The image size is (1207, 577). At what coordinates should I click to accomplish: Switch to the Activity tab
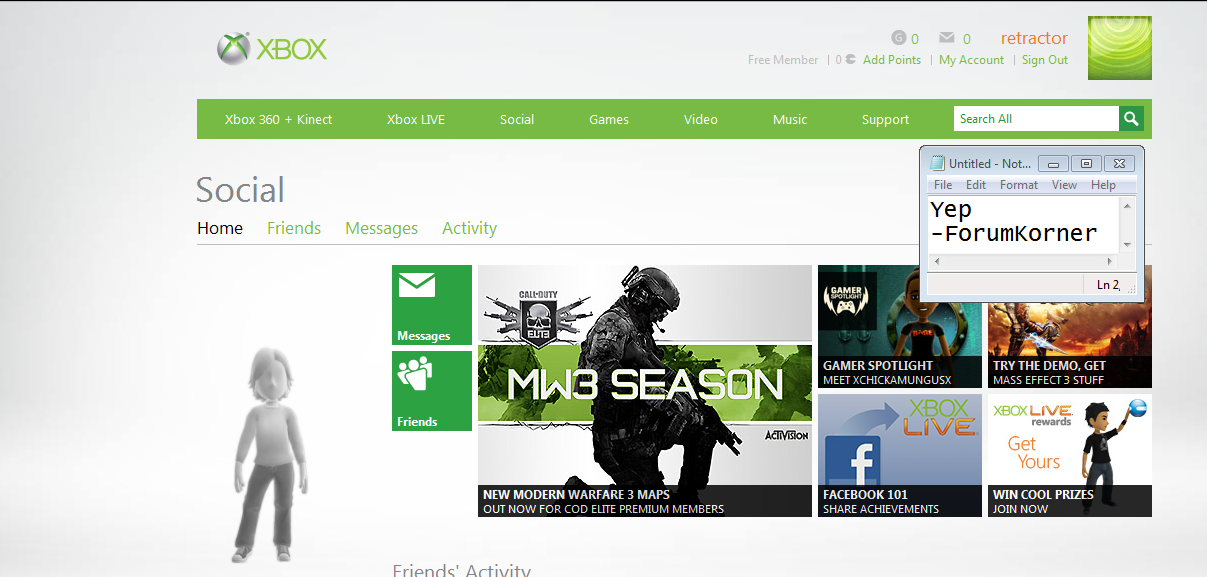point(470,228)
